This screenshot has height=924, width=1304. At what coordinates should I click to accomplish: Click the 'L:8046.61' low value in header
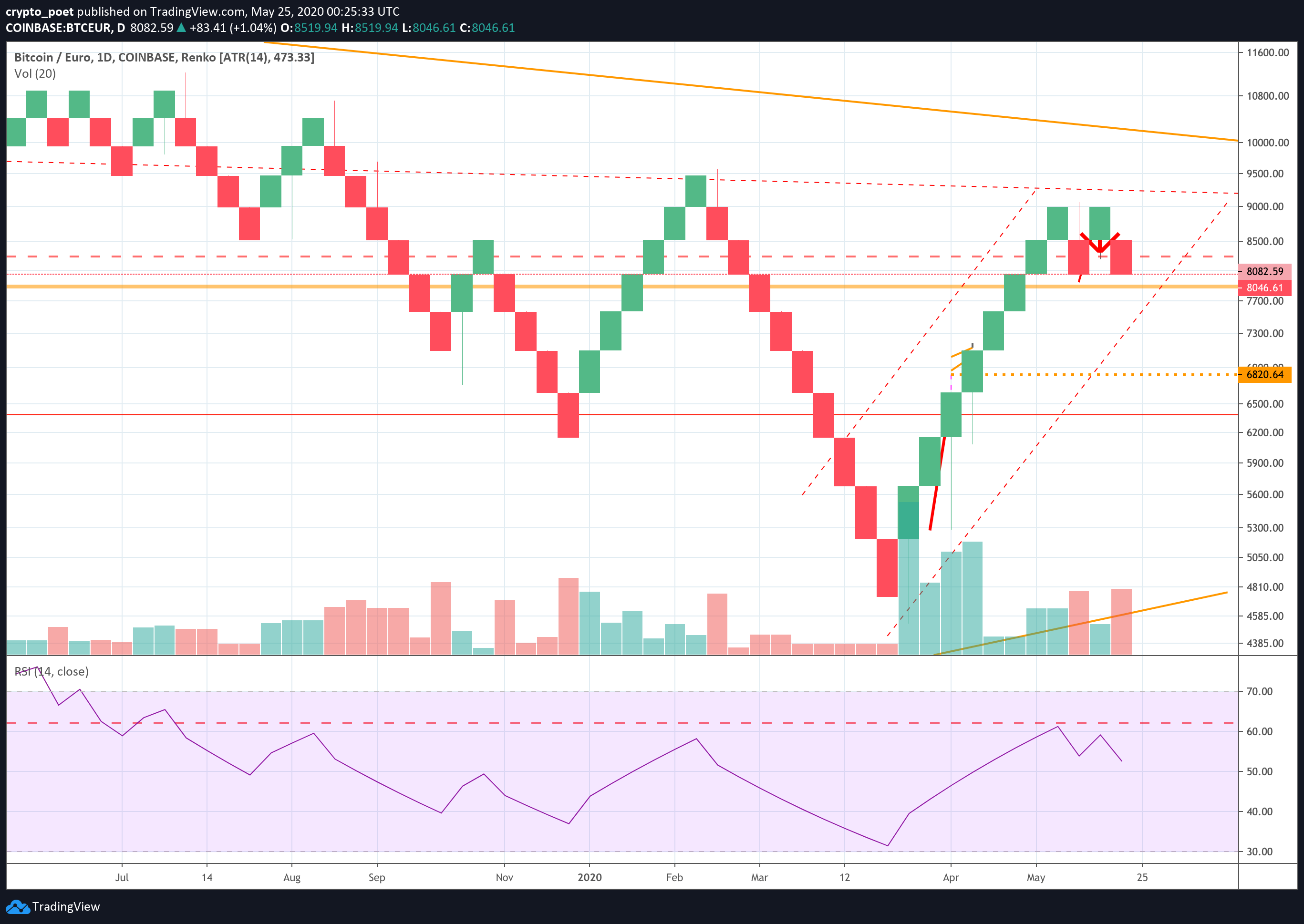coord(429,28)
